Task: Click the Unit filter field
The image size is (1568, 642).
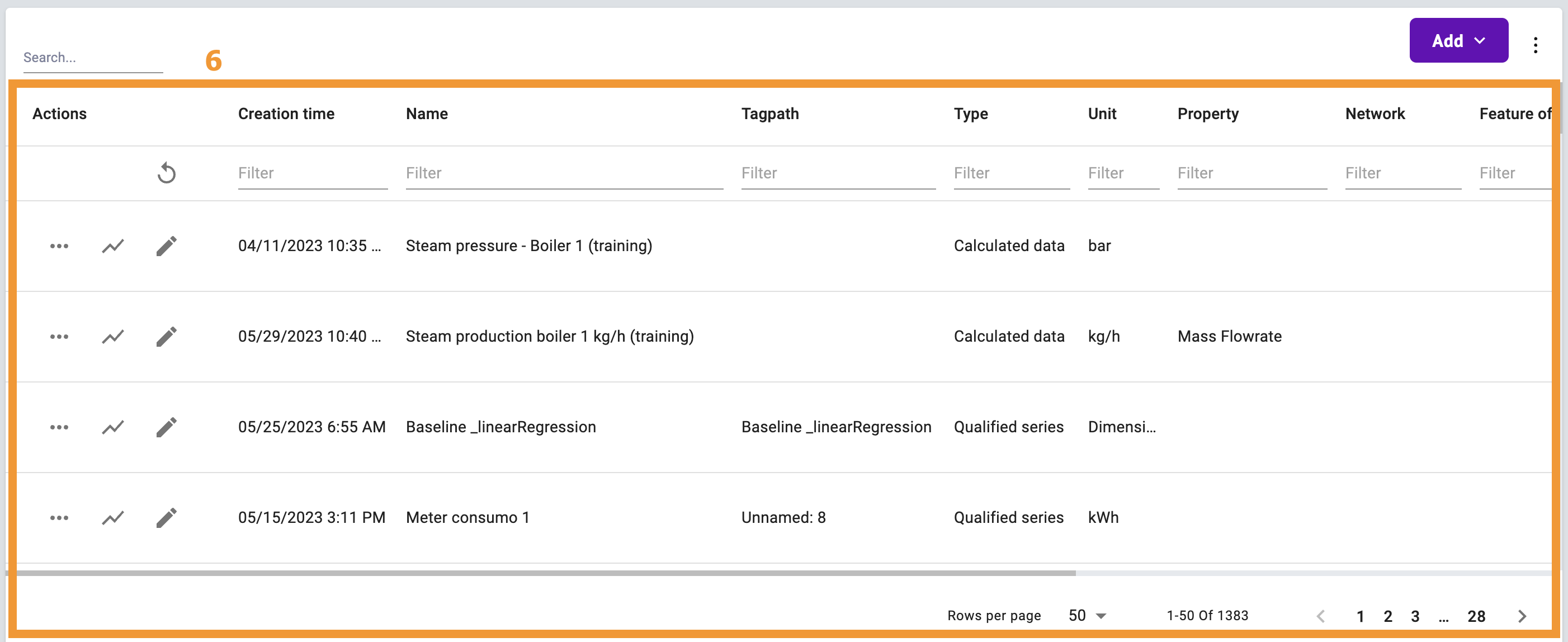Action: 1123,173
